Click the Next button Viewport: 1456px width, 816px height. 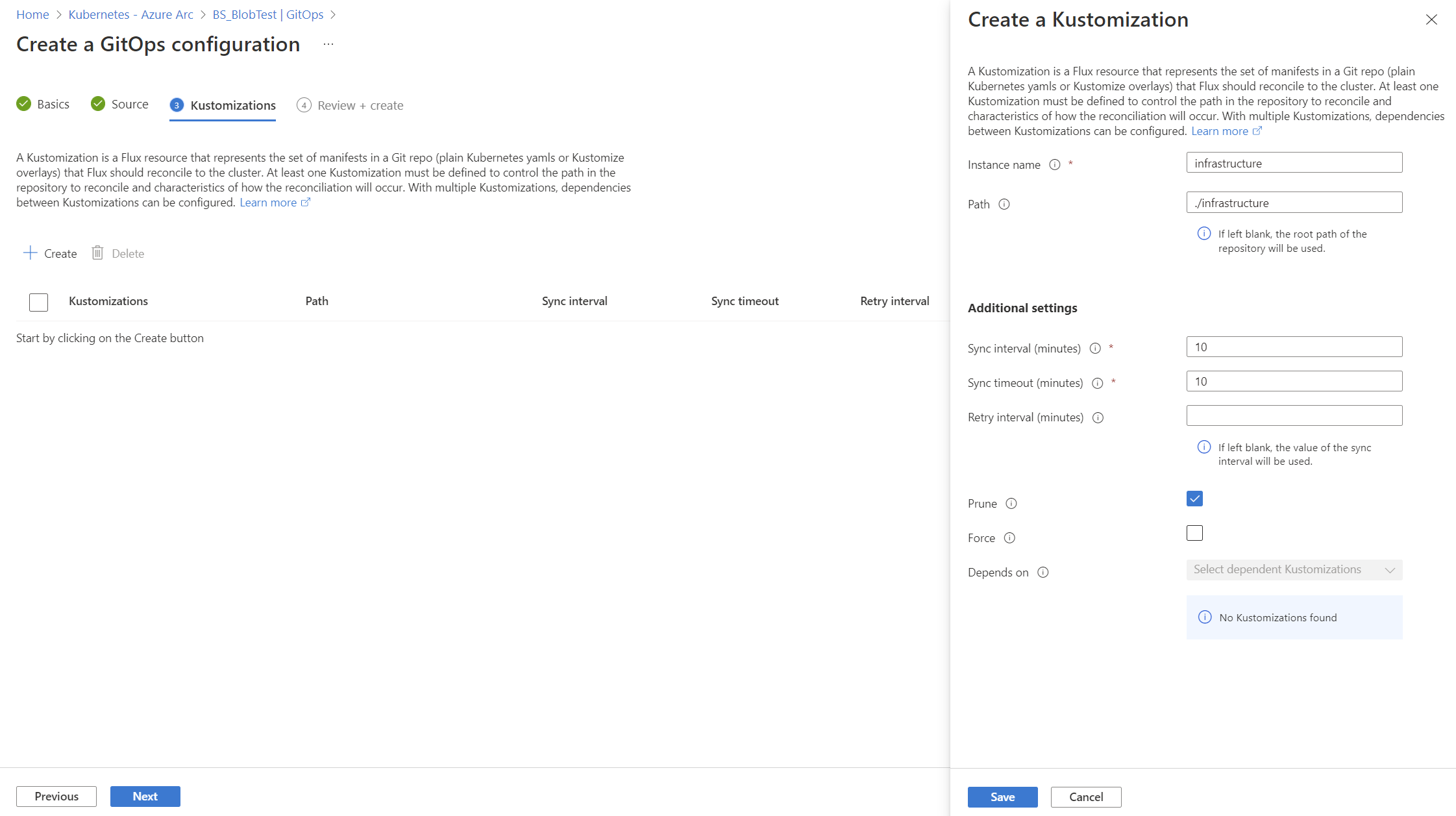point(145,797)
